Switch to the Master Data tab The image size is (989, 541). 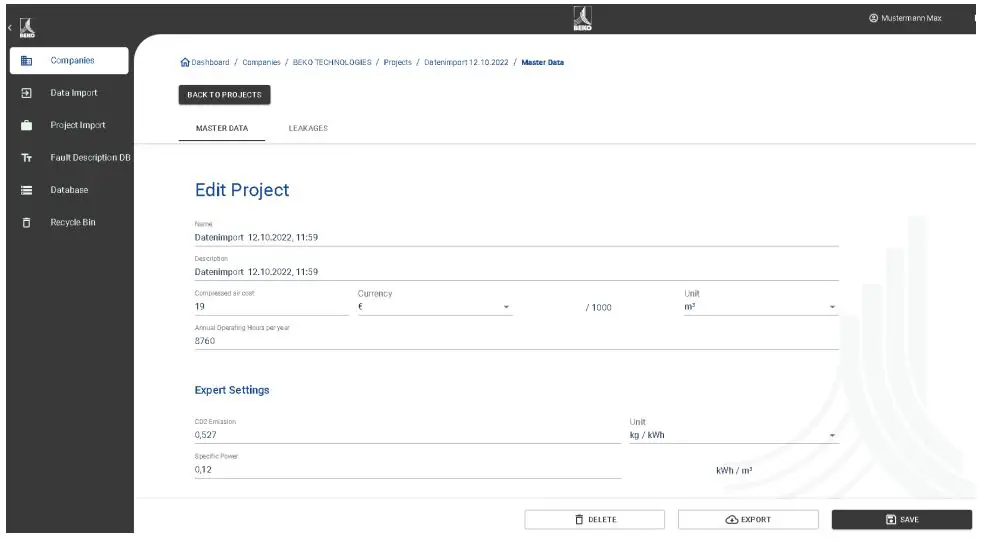click(x=222, y=128)
